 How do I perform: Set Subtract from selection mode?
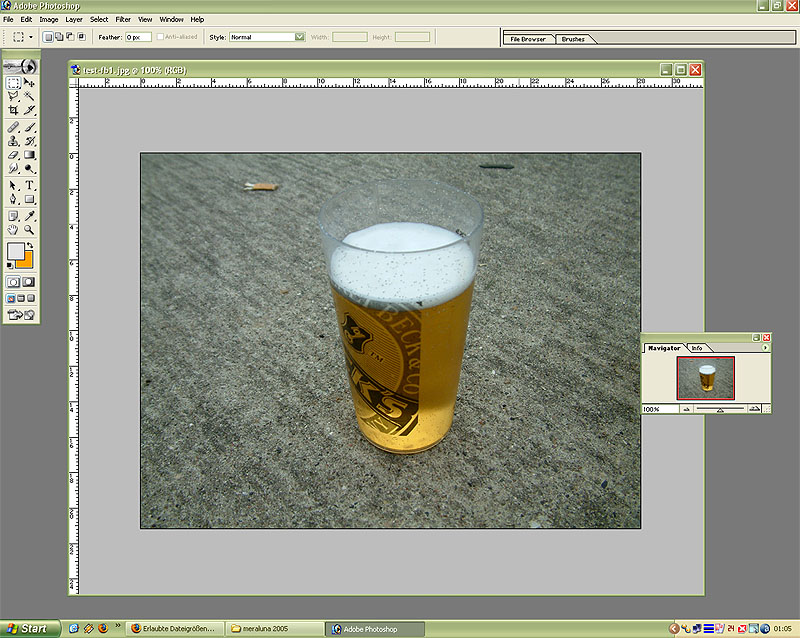pyautogui.click(x=70, y=37)
